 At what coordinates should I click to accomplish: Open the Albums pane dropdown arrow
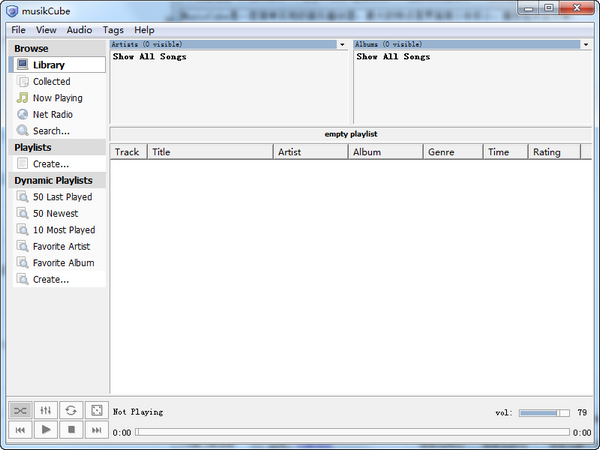[x=586, y=45]
